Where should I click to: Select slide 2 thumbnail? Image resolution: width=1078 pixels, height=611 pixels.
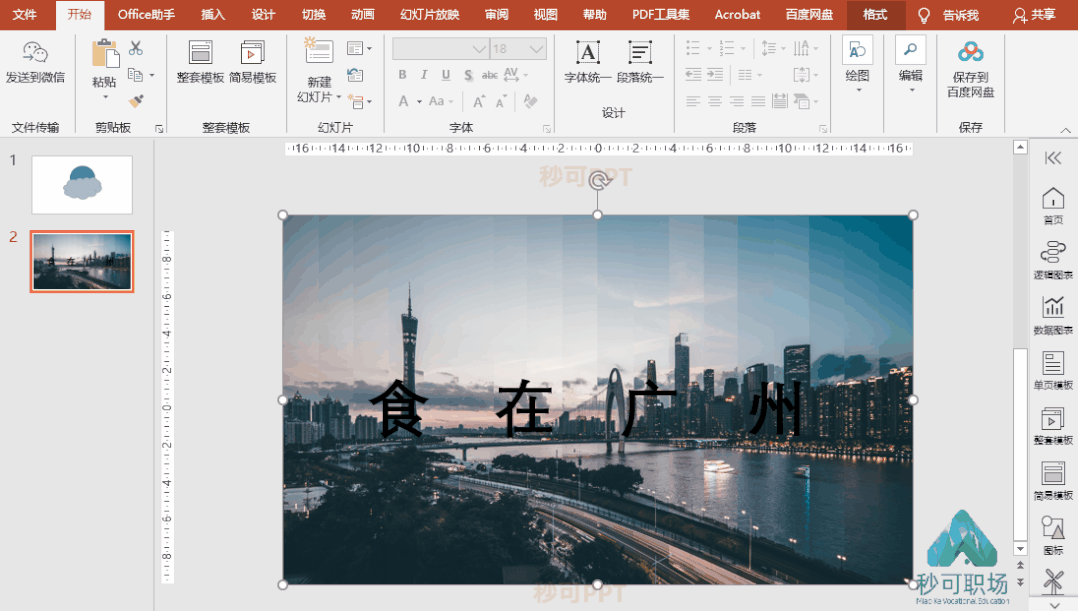[82, 261]
